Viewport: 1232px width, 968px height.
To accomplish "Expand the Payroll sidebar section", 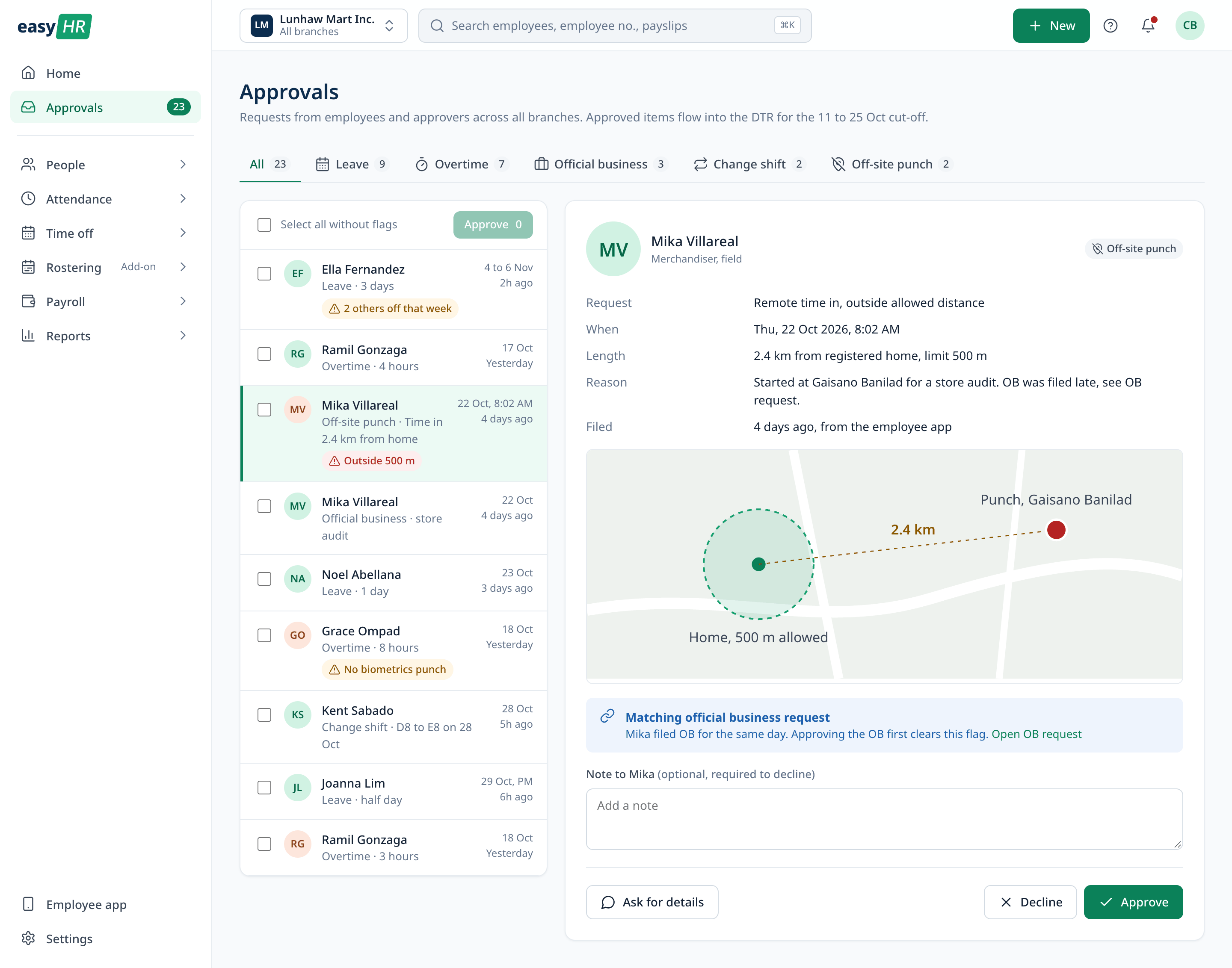I will pyautogui.click(x=106, y=301).
